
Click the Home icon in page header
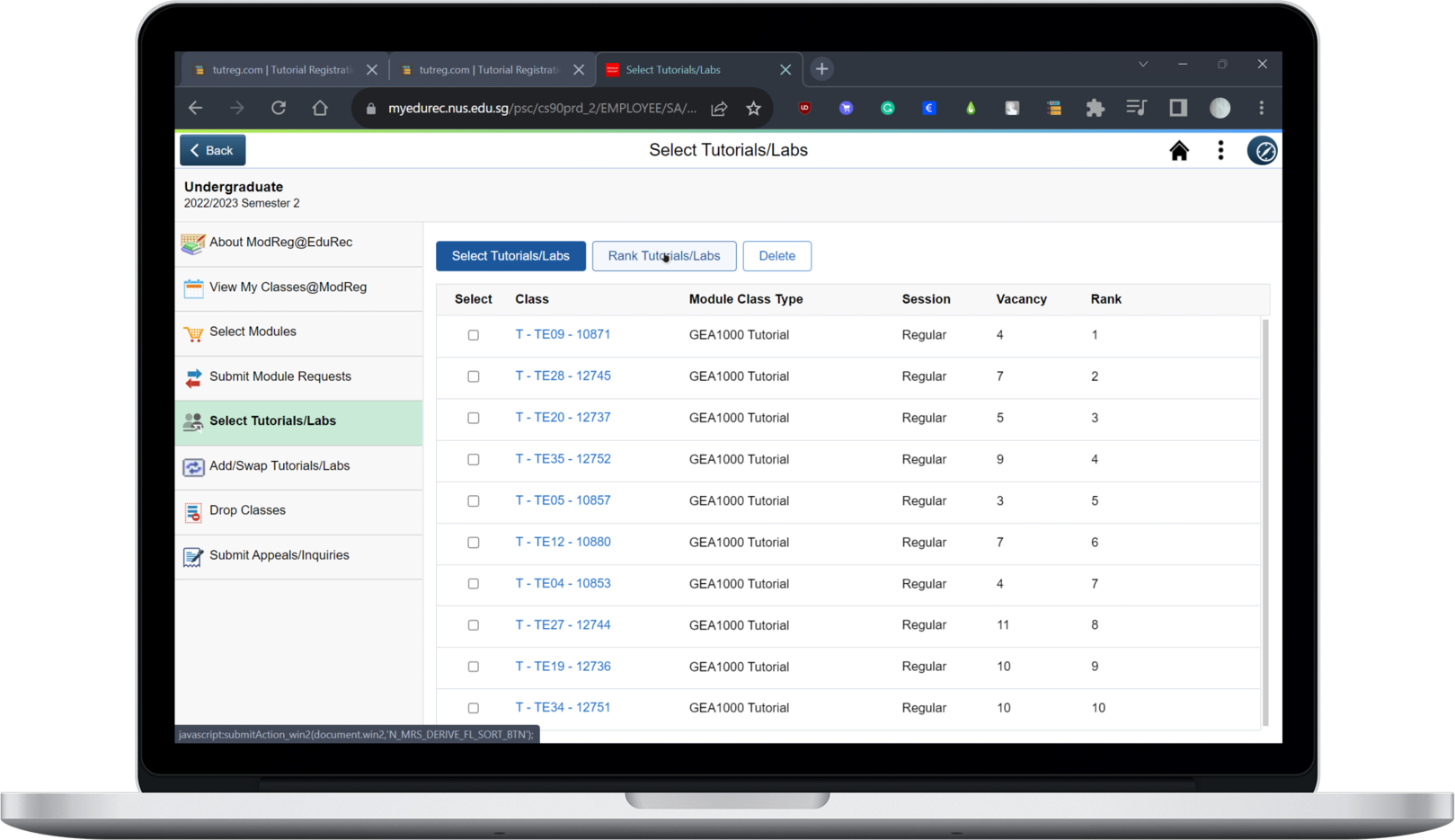point(1178,151)
